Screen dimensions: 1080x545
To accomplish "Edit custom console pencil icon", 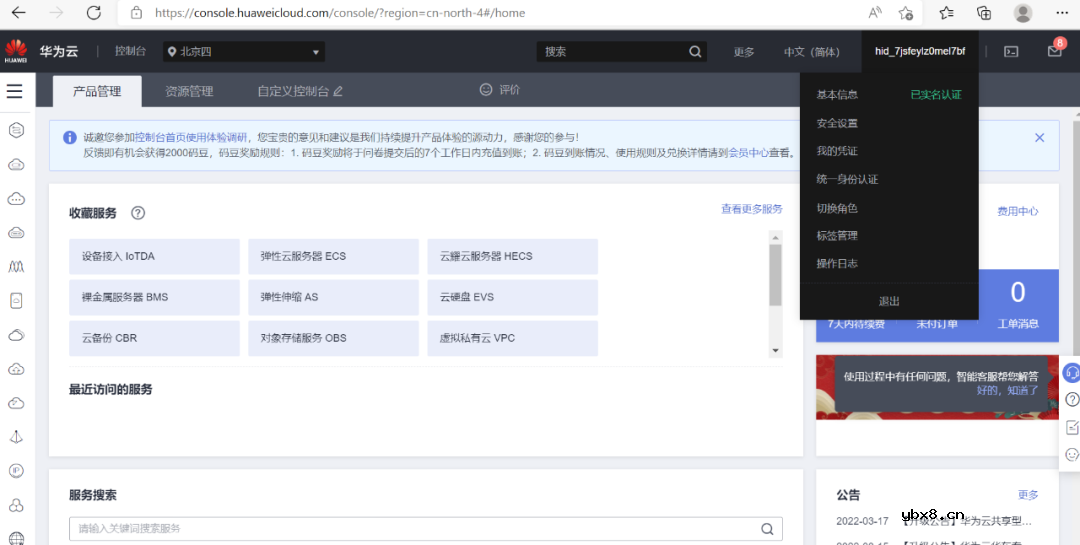I will (x=338, y=92).
